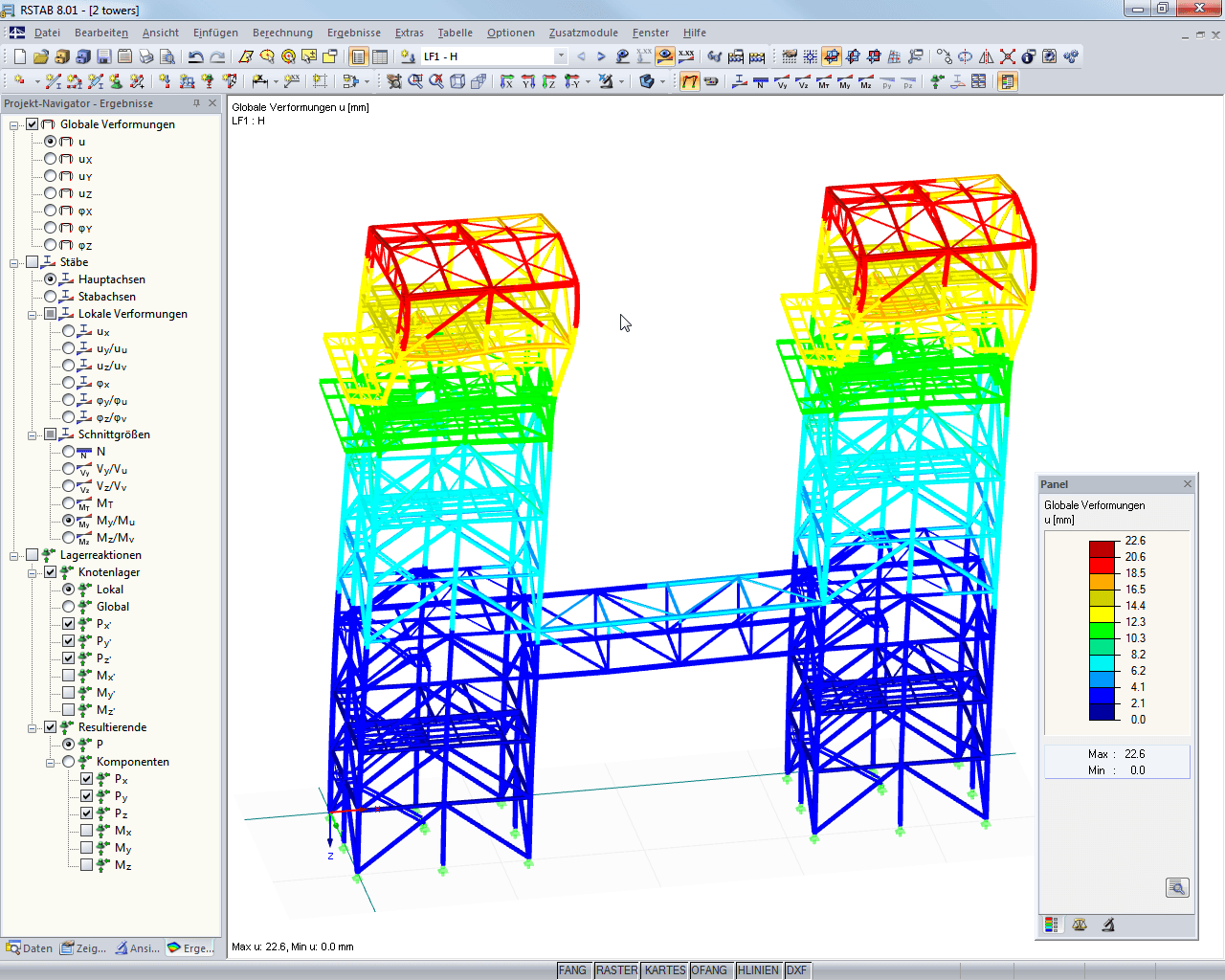Show results with the eye icon

click(x=665, y=56)
